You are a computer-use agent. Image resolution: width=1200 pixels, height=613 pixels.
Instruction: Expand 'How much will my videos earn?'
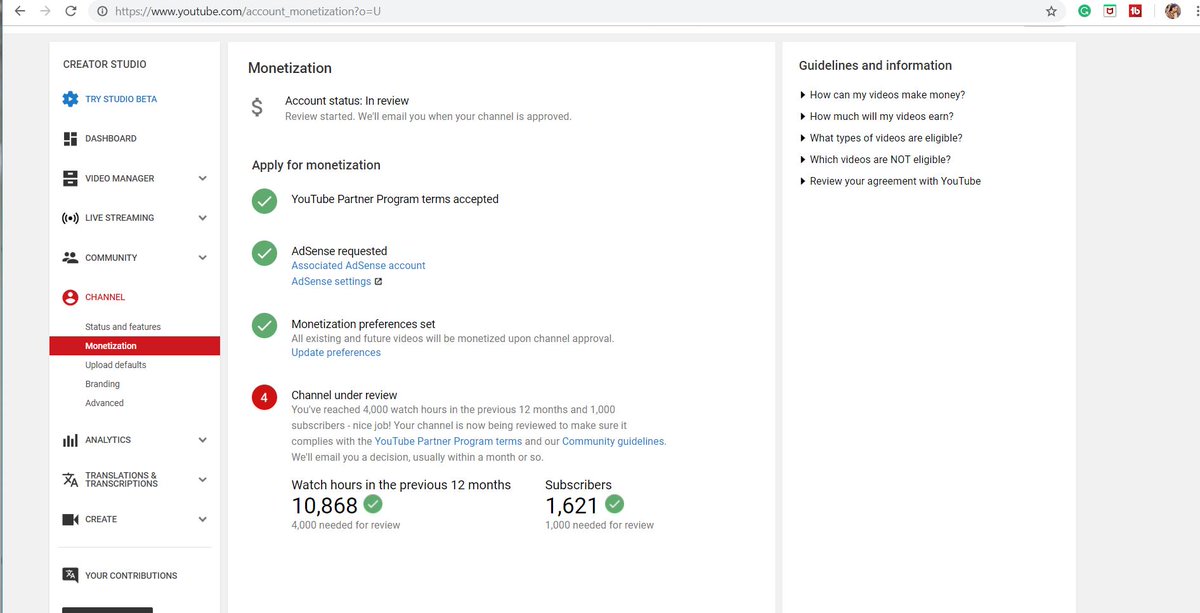(x=876, y=116)
